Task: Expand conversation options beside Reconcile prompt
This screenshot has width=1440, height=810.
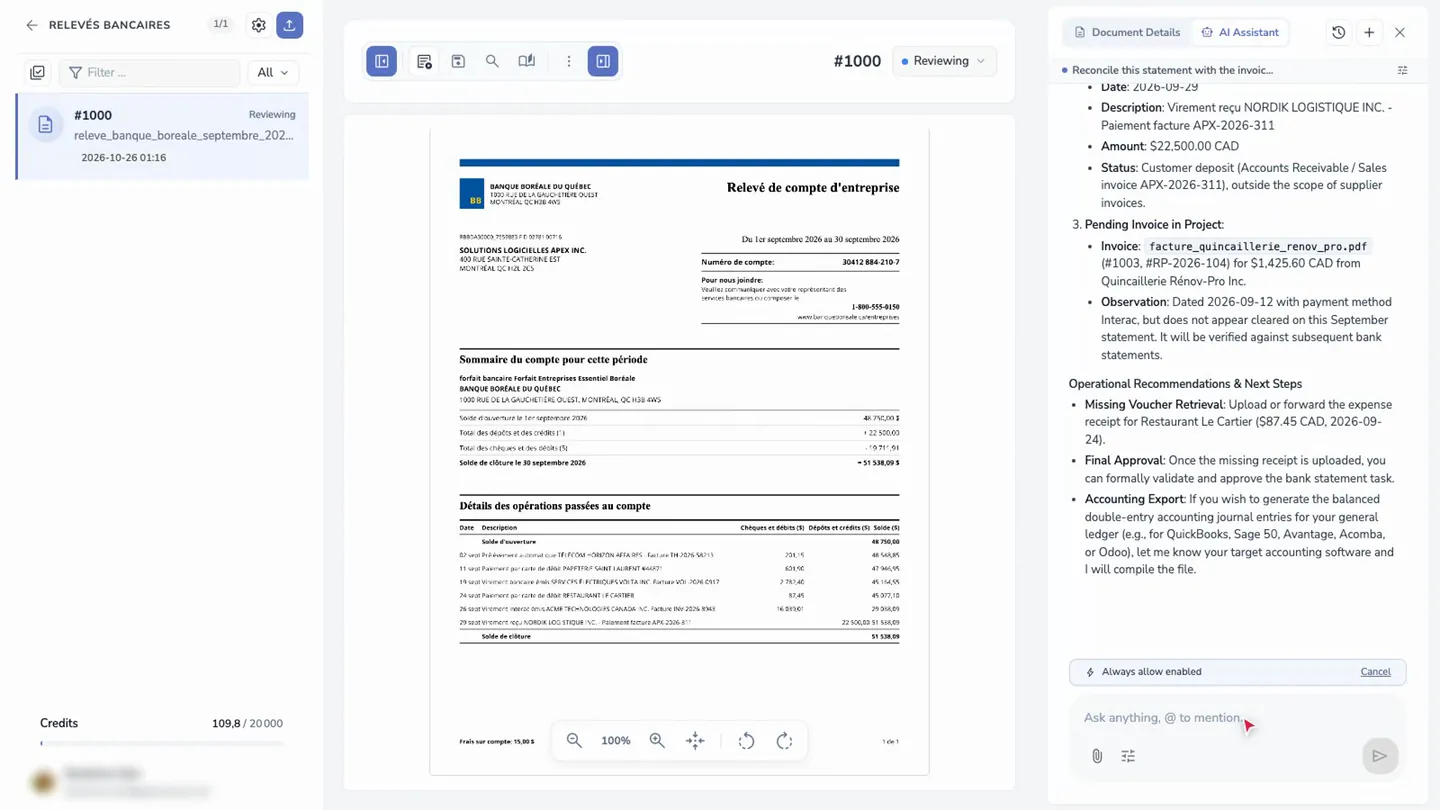Action: point(1403,70)
